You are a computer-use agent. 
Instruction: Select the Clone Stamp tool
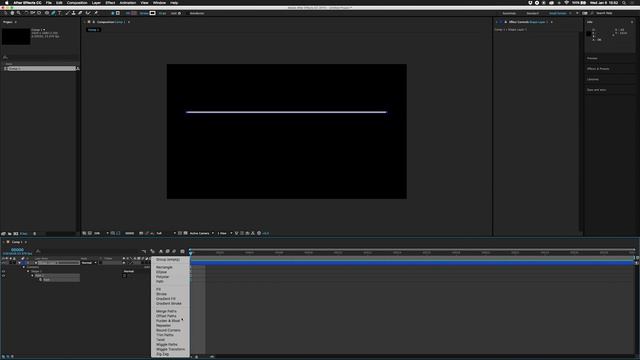[73, 13]
